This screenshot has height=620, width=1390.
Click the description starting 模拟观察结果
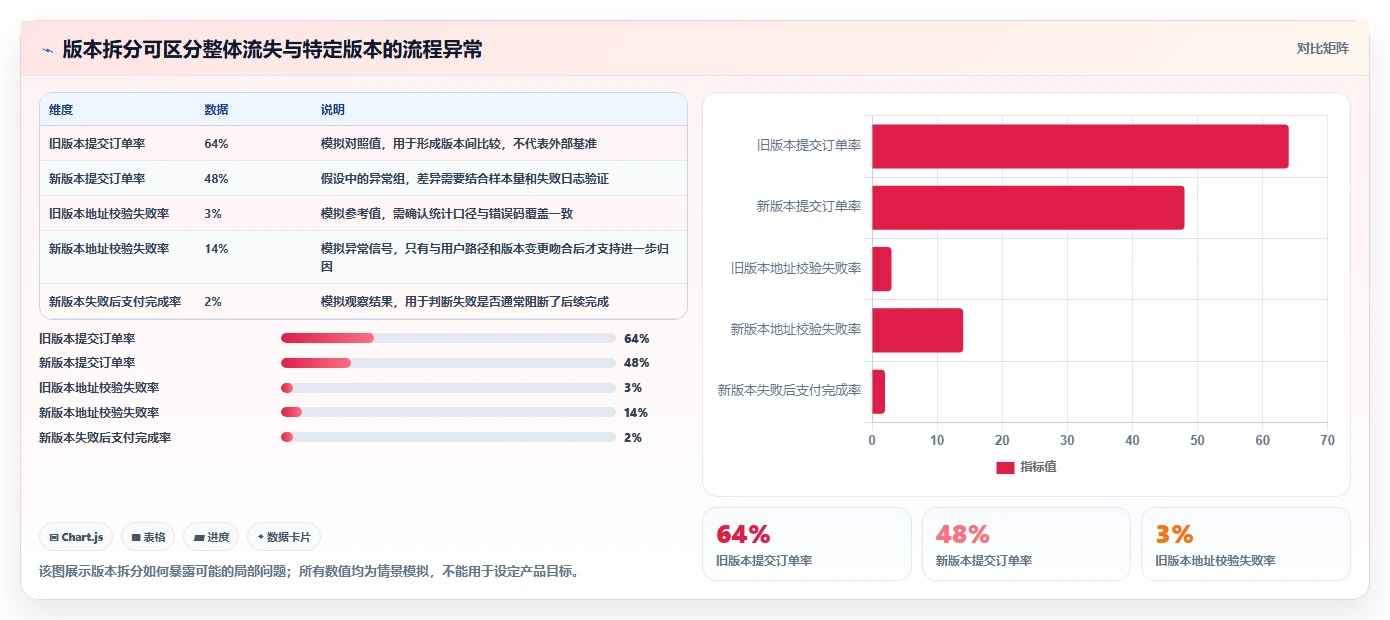[x=464, y=302]
